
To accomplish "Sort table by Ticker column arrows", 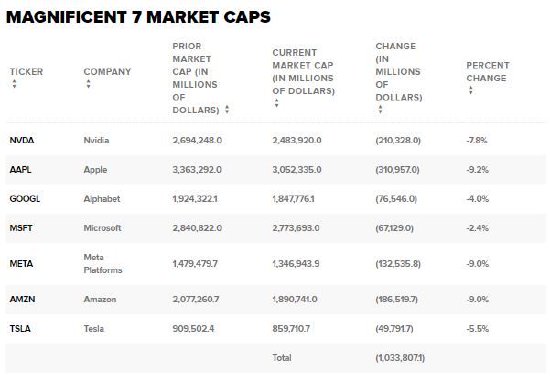I will point(14,84).
